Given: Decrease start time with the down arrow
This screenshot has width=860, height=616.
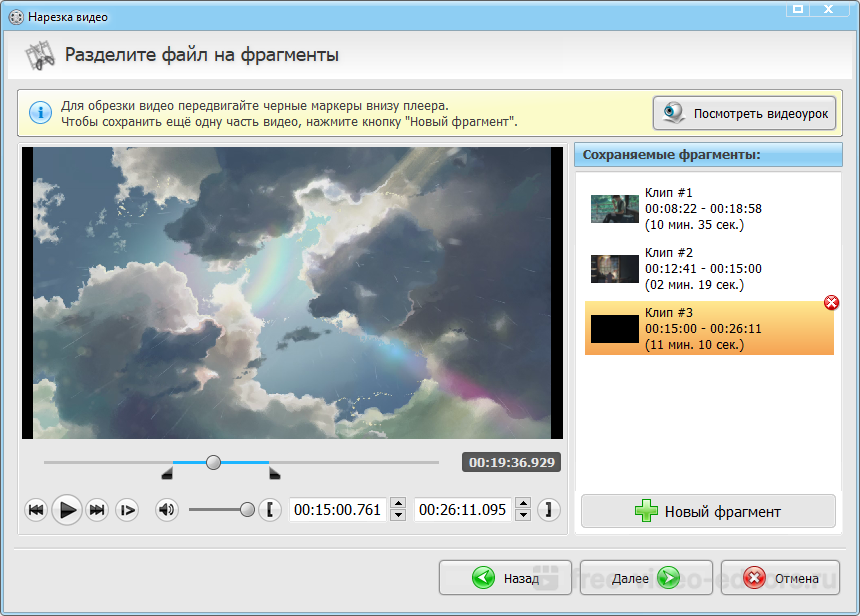Looking at the screenshot, I should [x=398, y=516].
